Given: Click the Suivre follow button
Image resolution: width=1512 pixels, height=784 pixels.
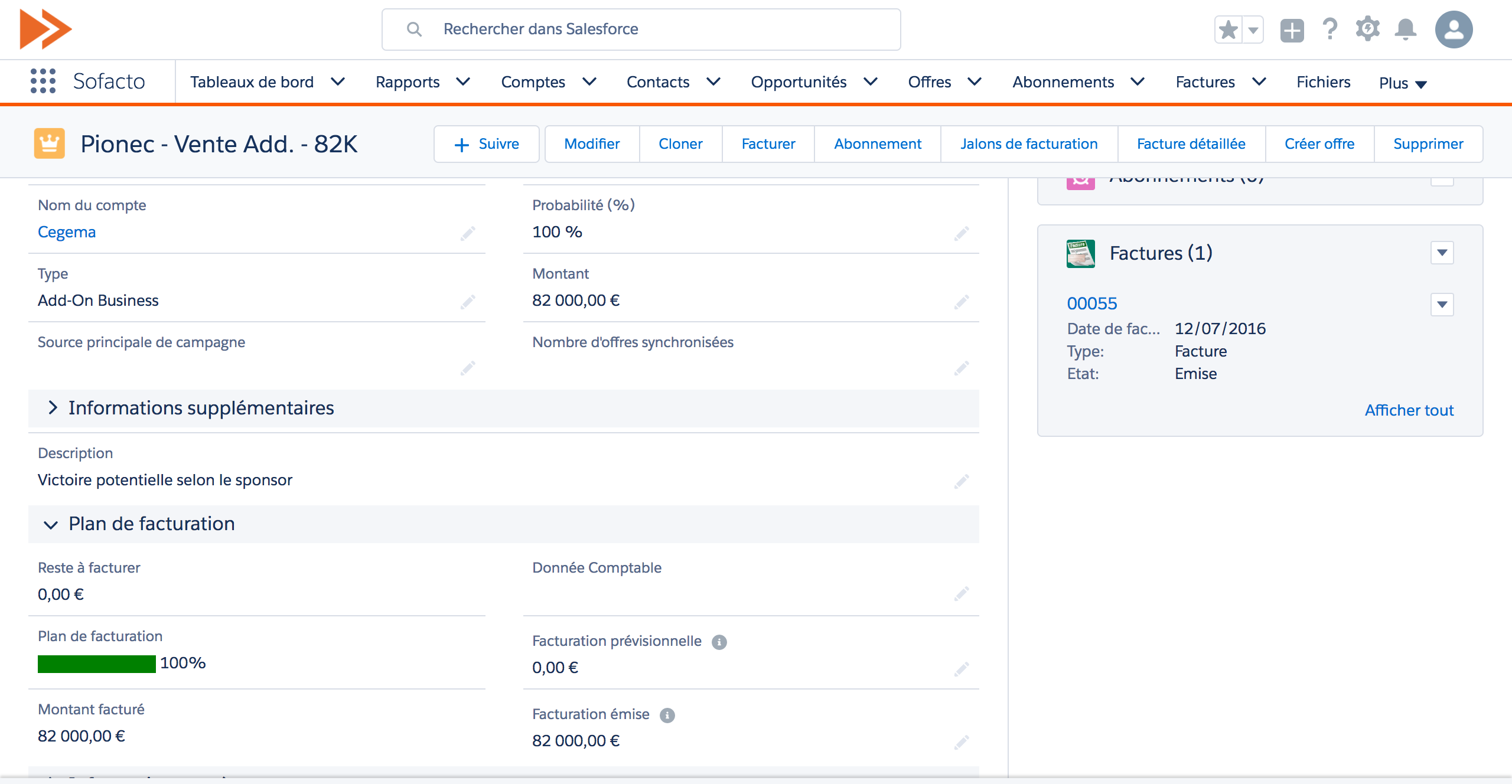Looking at the screenshot, I should tap(487, 144).
